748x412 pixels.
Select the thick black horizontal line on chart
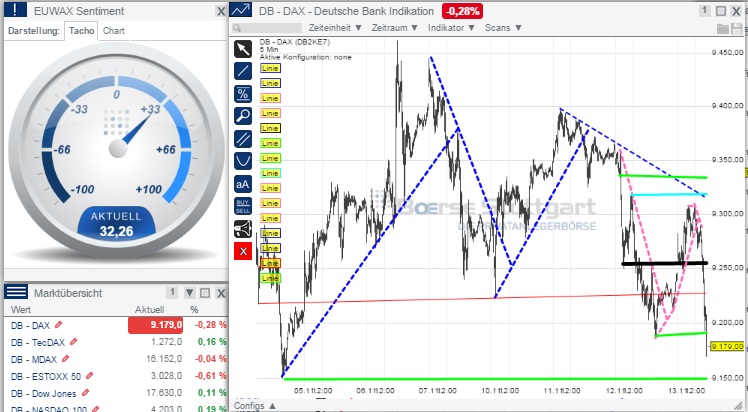point(664,263)
